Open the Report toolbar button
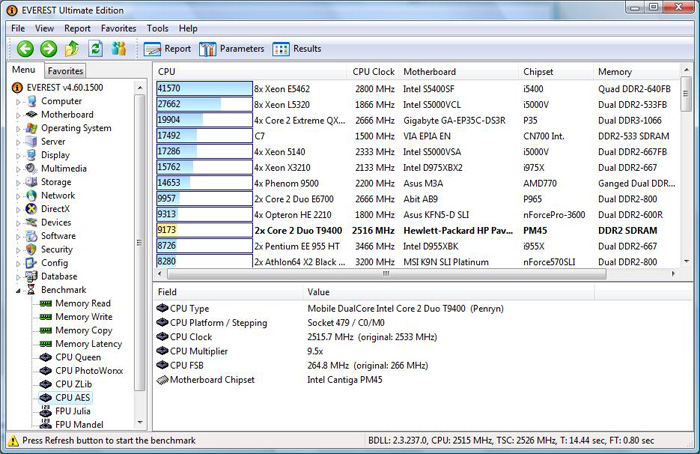This screenshot has width=700, height=454. (x=167, y=48)
